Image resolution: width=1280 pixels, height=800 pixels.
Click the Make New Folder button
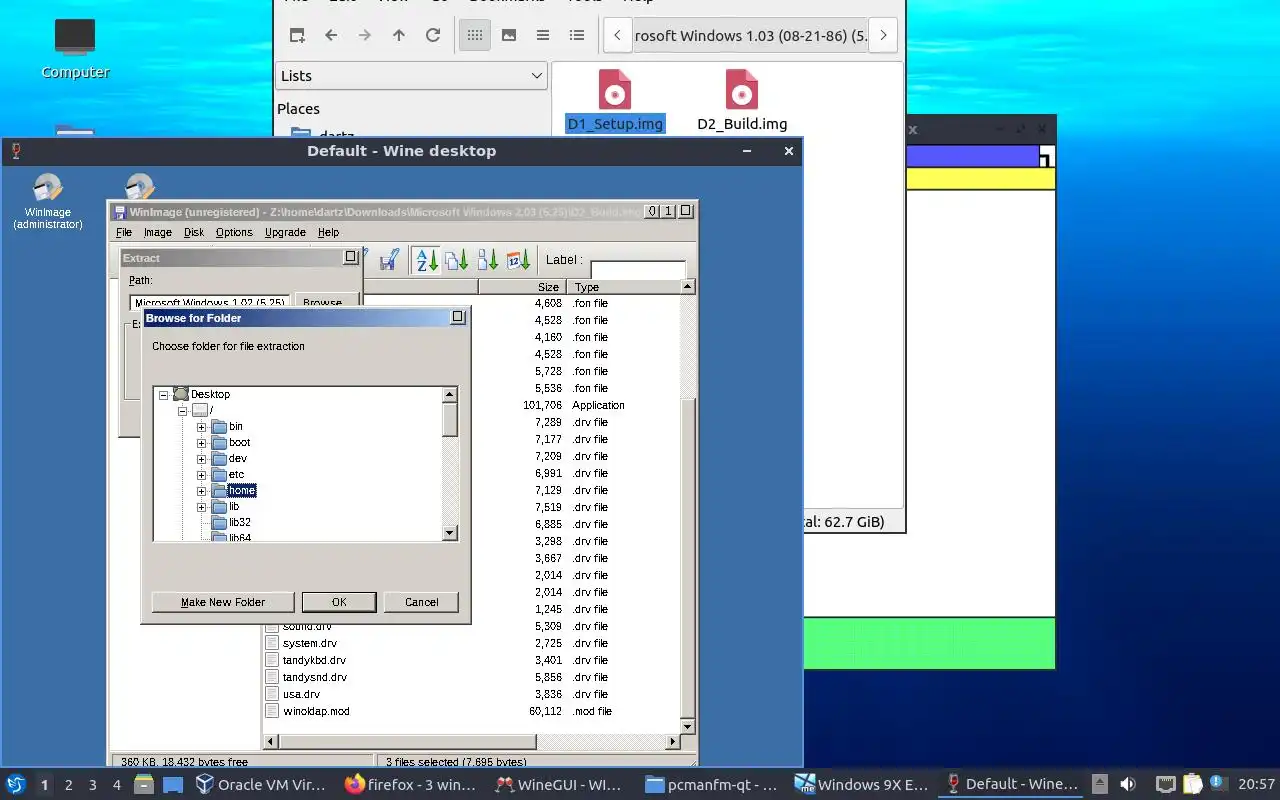point(223,602)
